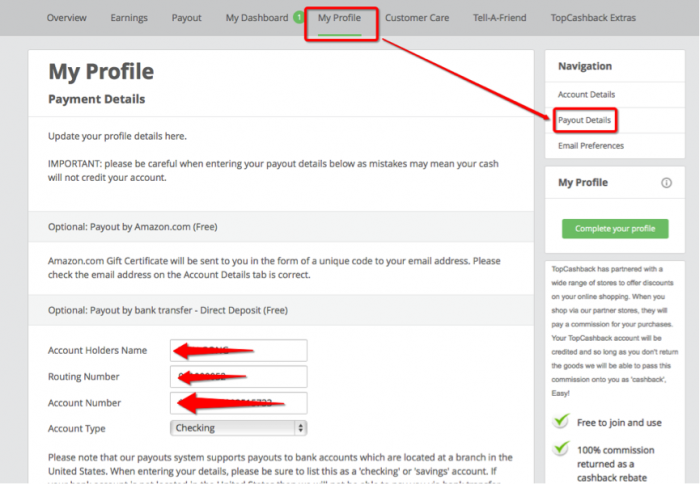Screen dimensions: 700x484
Task: Open the Account Type dropdown
Action: pos(238,428)
